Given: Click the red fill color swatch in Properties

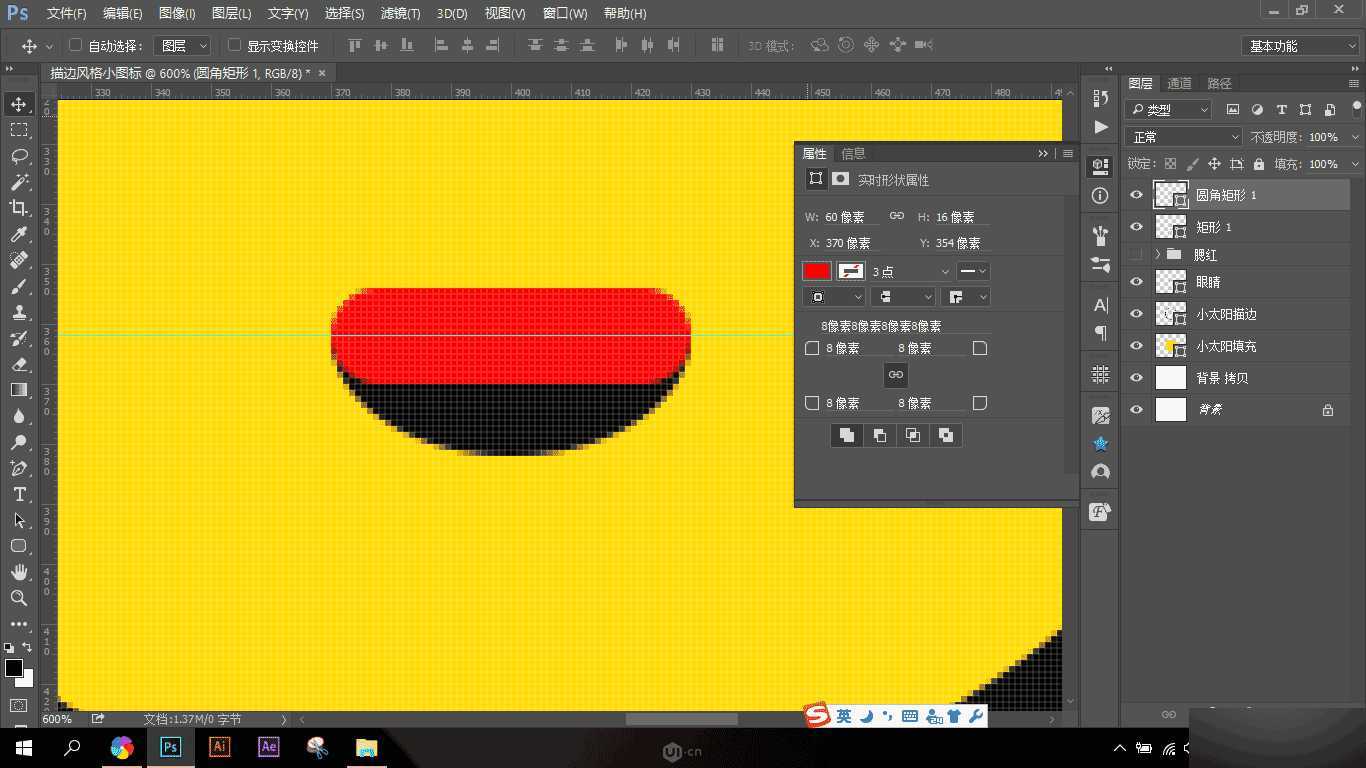Looking at the screenshot, I should (816, 271).
